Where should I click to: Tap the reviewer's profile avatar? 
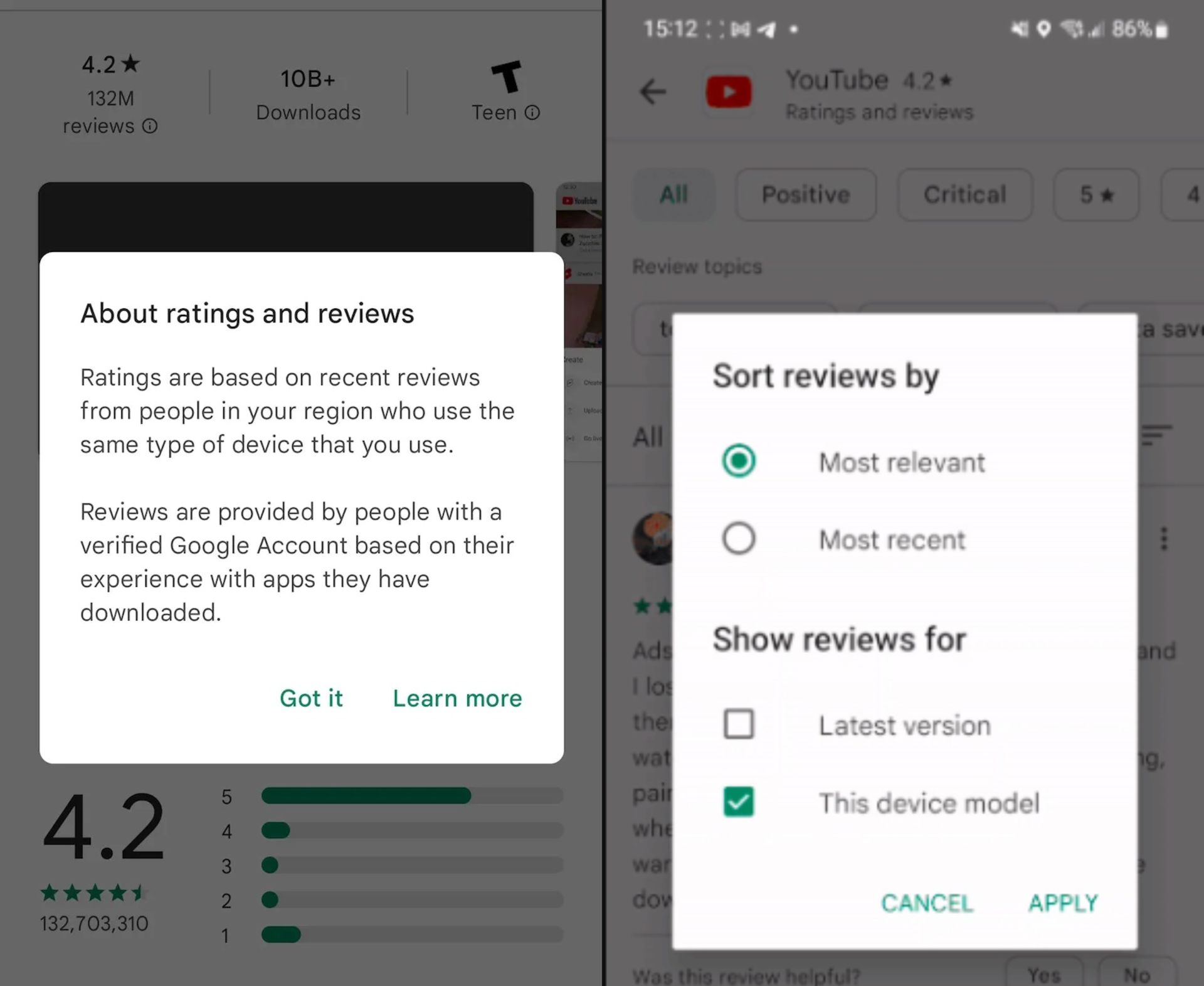(653, 538)
